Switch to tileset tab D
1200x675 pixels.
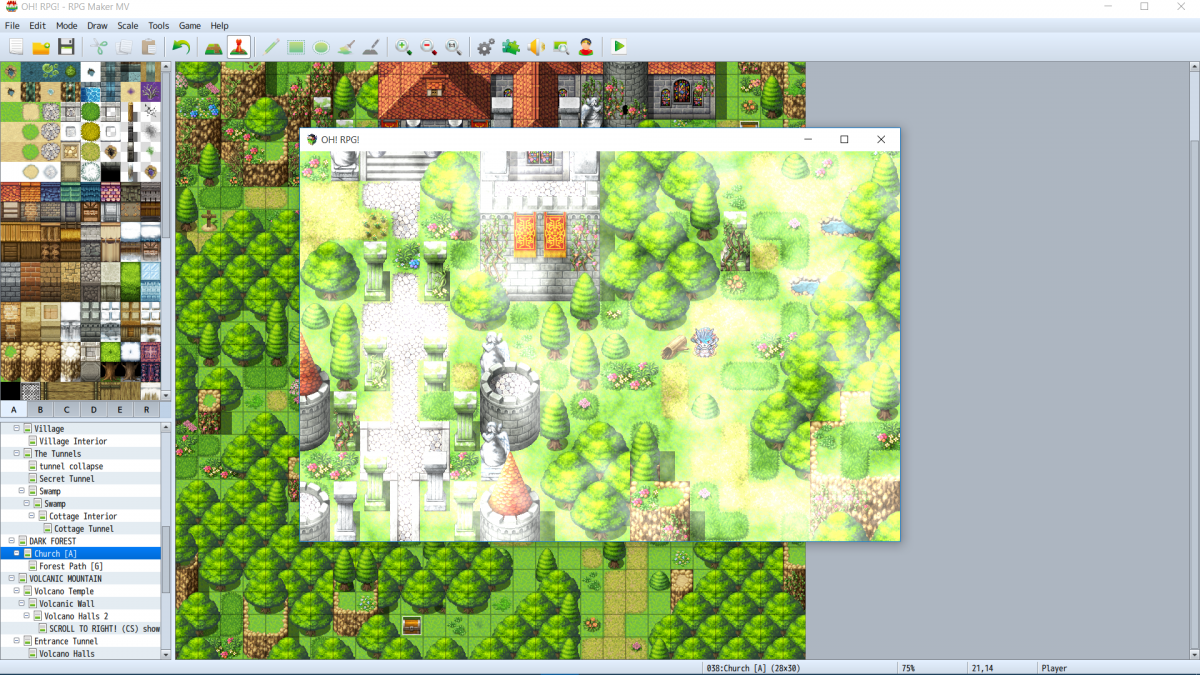pyautogui.click(x=93, y=409)
